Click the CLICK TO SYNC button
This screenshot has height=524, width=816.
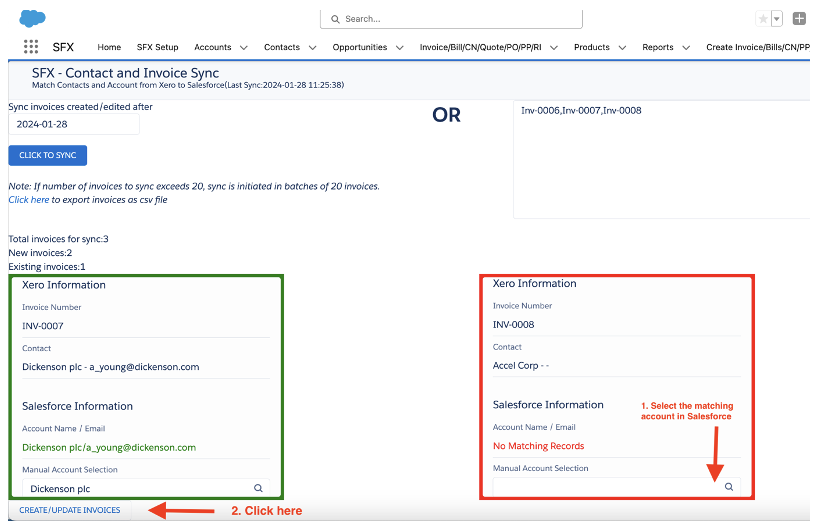click(48, 155)
